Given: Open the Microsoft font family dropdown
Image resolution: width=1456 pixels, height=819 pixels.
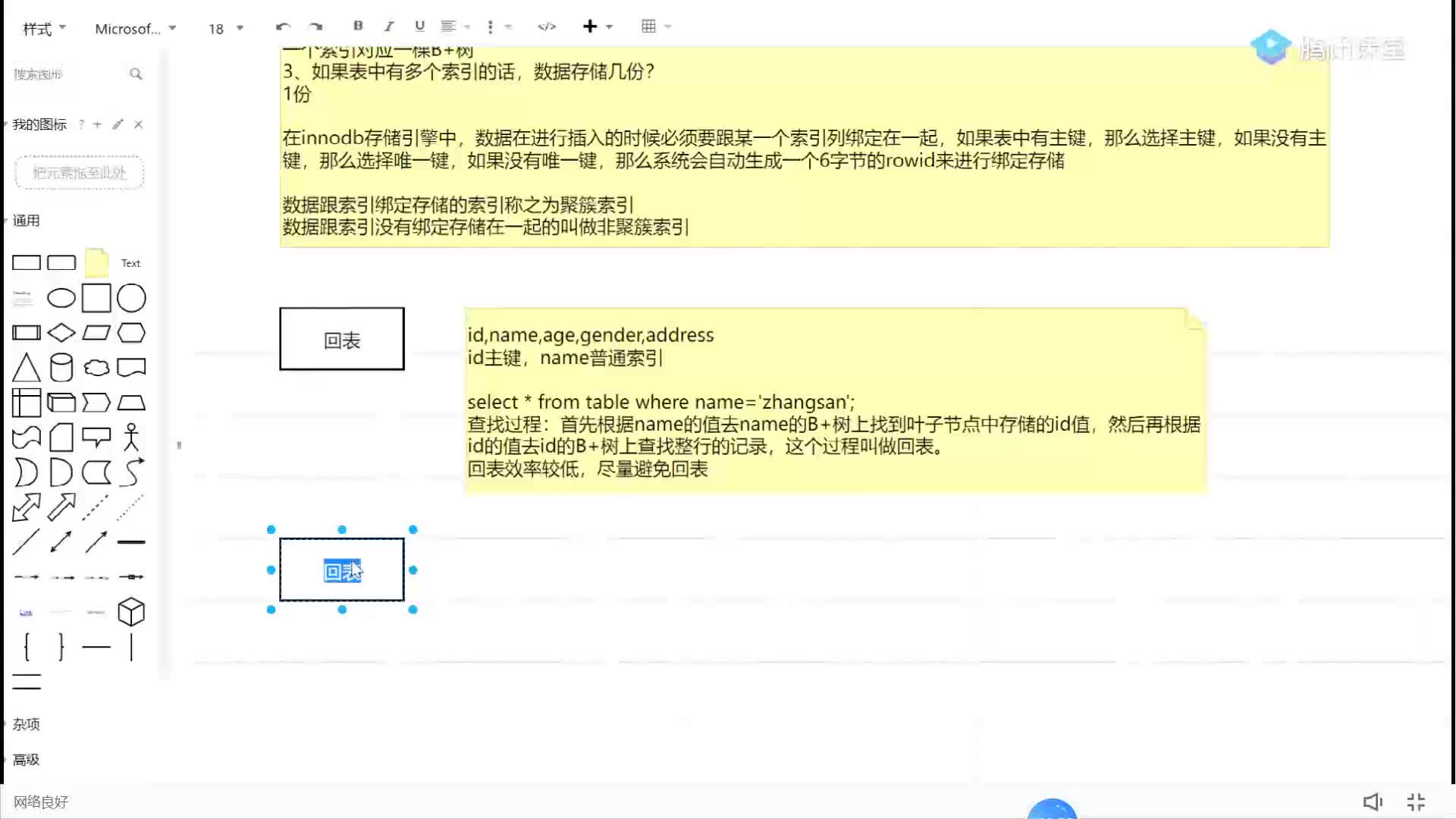Looking at the screenshot, I should pos(136,29).
